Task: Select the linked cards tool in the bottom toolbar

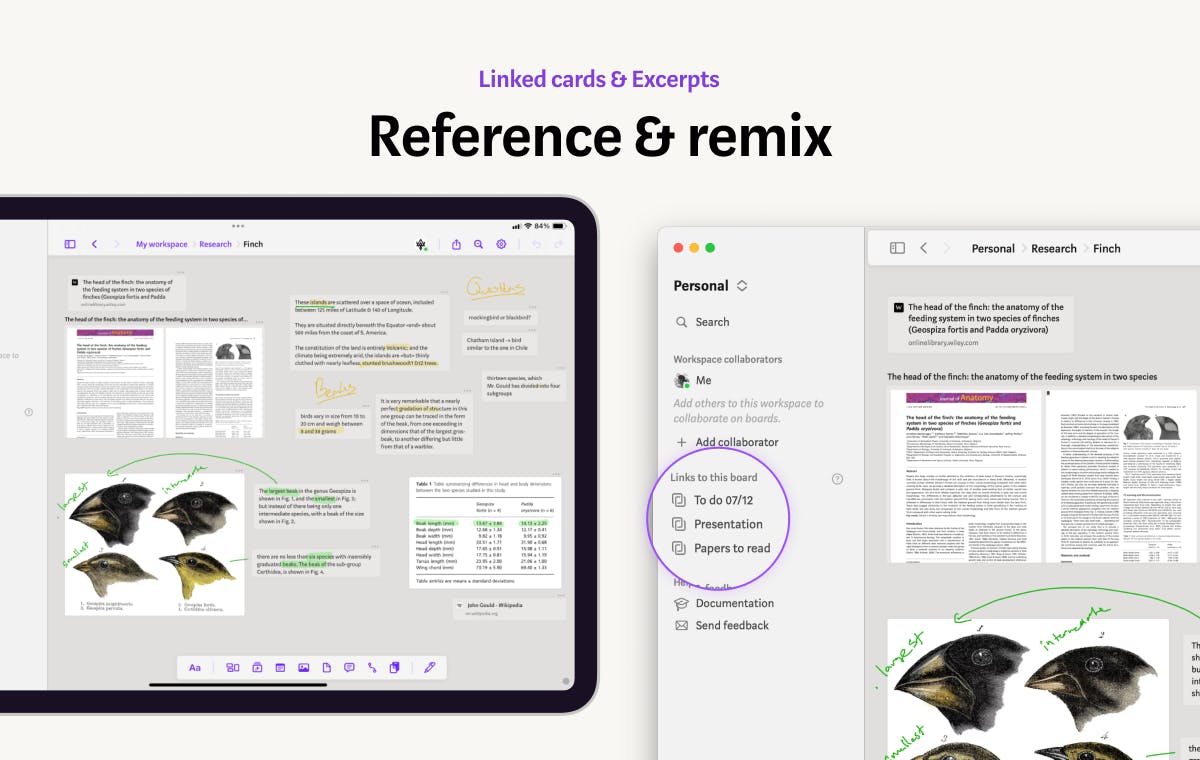Action: point(395,667)
